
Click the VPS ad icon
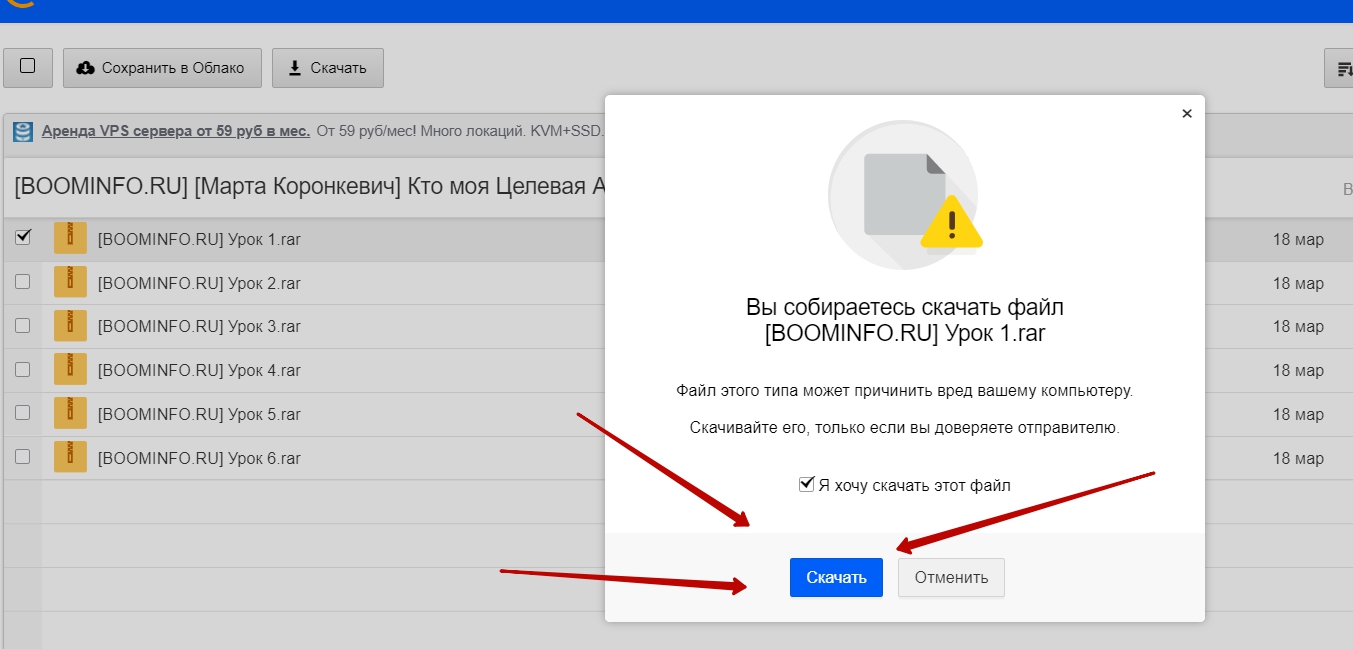click(x=21, y=131)
